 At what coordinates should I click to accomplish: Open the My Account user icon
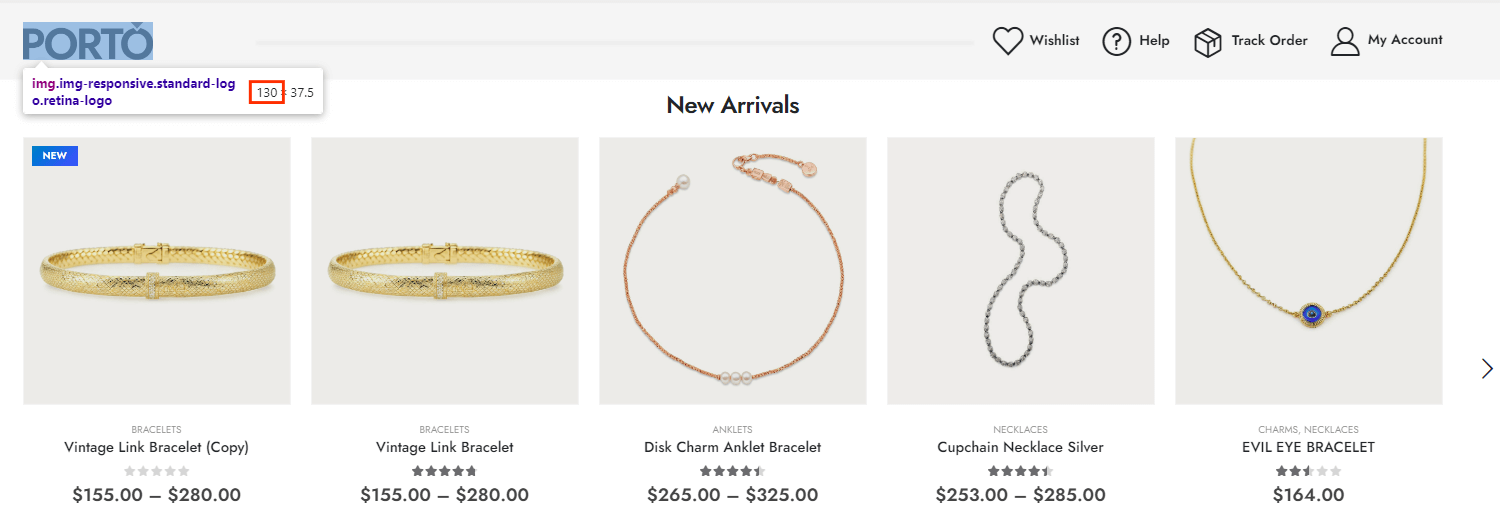tap(1345, 41)
